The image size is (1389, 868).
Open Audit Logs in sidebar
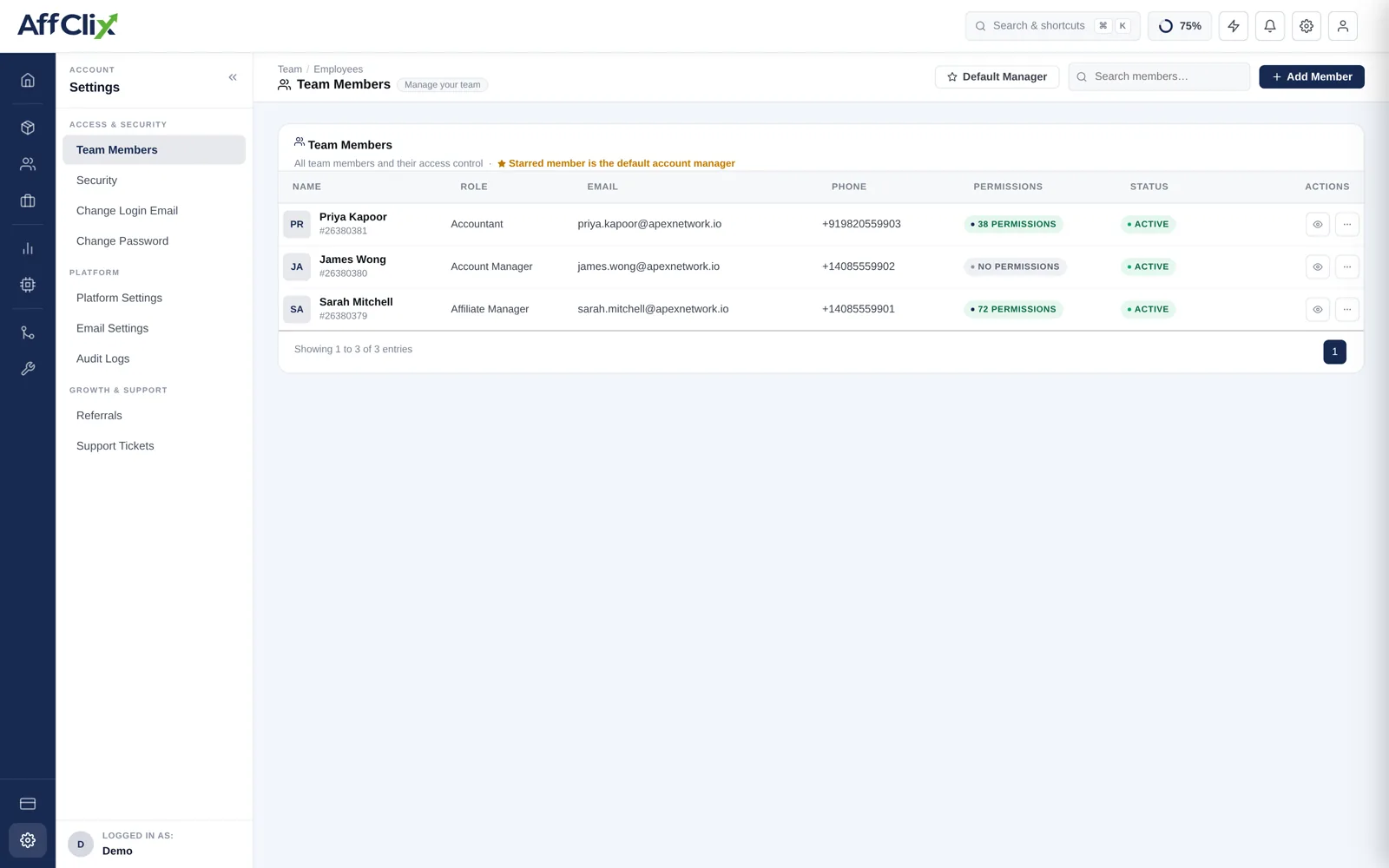155,358
